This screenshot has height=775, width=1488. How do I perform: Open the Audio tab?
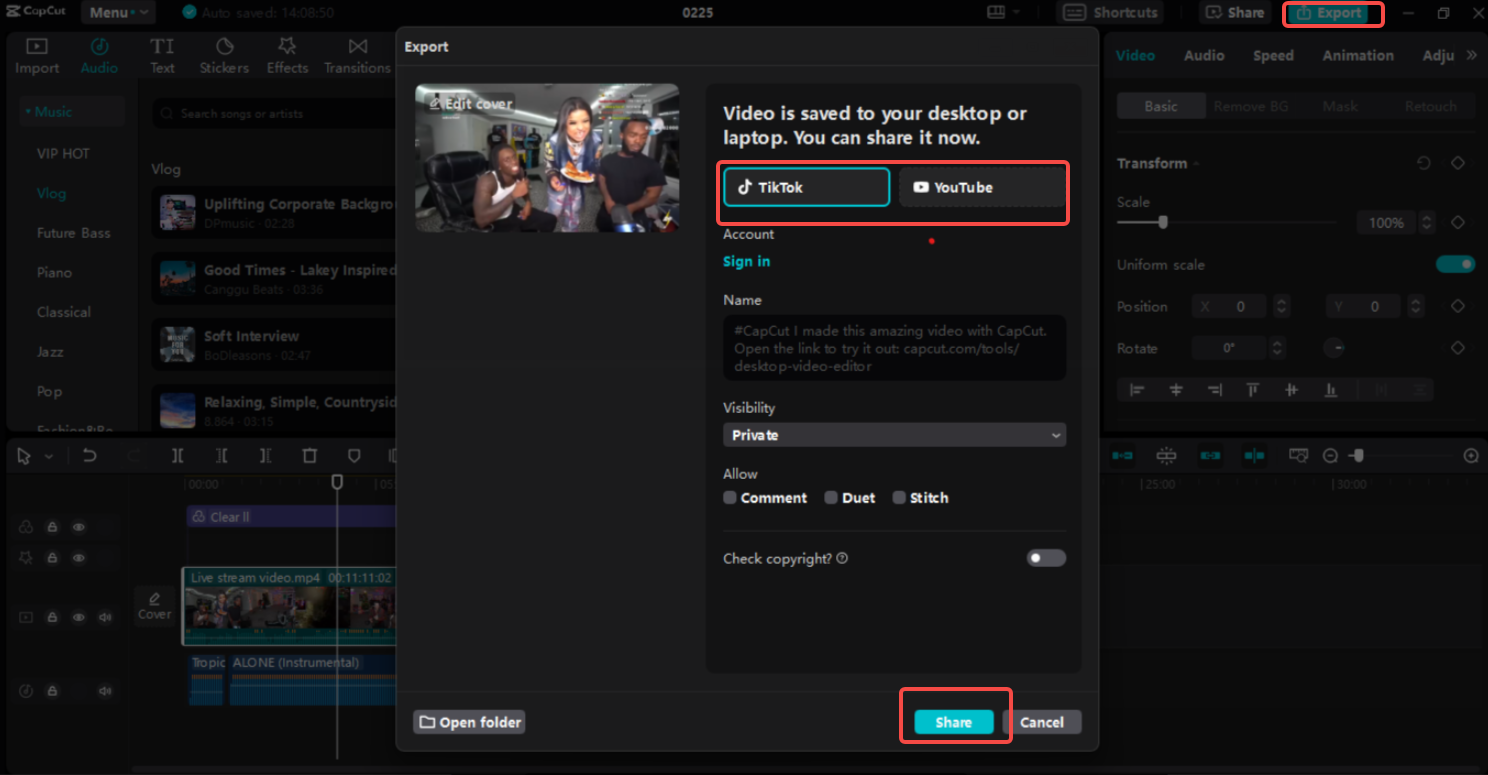[x=99, y=56]
